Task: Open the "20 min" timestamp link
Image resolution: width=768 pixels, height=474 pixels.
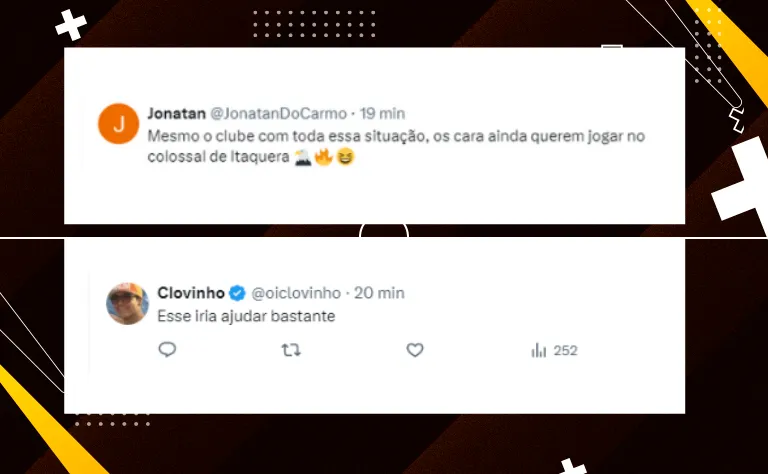Action: [379, 293]
